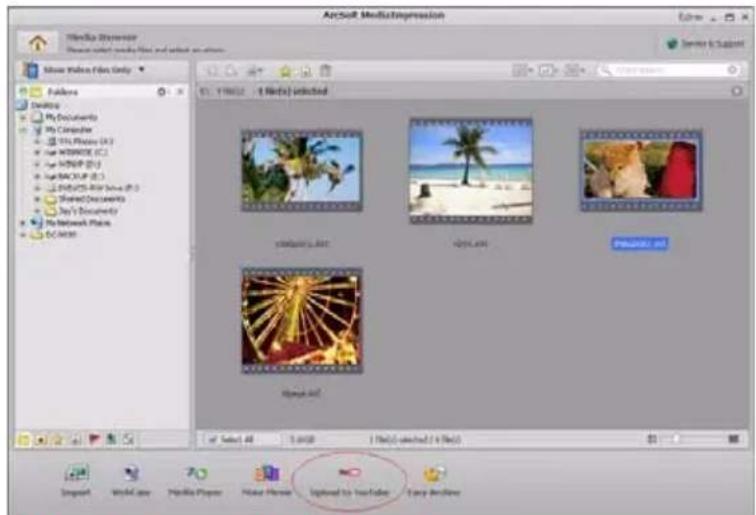This screenshot has width=756, height=515.
Task: Click the folders view icon in bottom strip
Action: tap(24, 439)
